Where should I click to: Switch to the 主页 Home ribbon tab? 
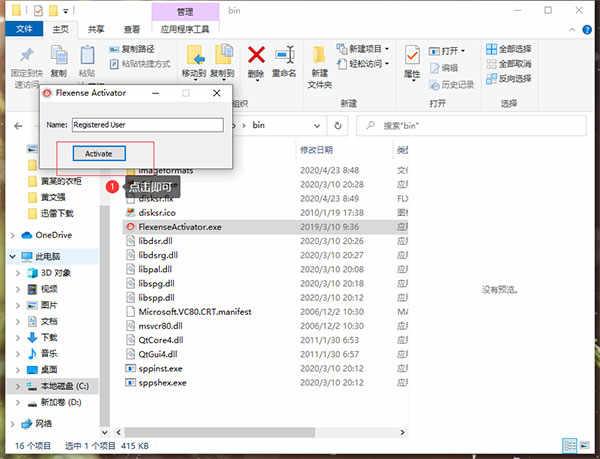point(60,29)
